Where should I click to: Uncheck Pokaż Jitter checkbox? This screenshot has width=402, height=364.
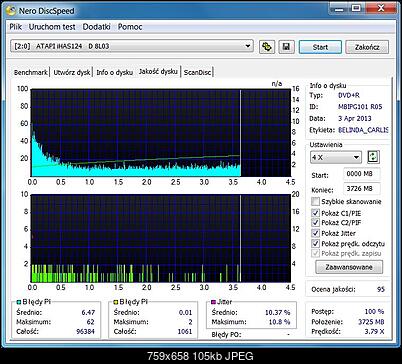pos(315,233)
